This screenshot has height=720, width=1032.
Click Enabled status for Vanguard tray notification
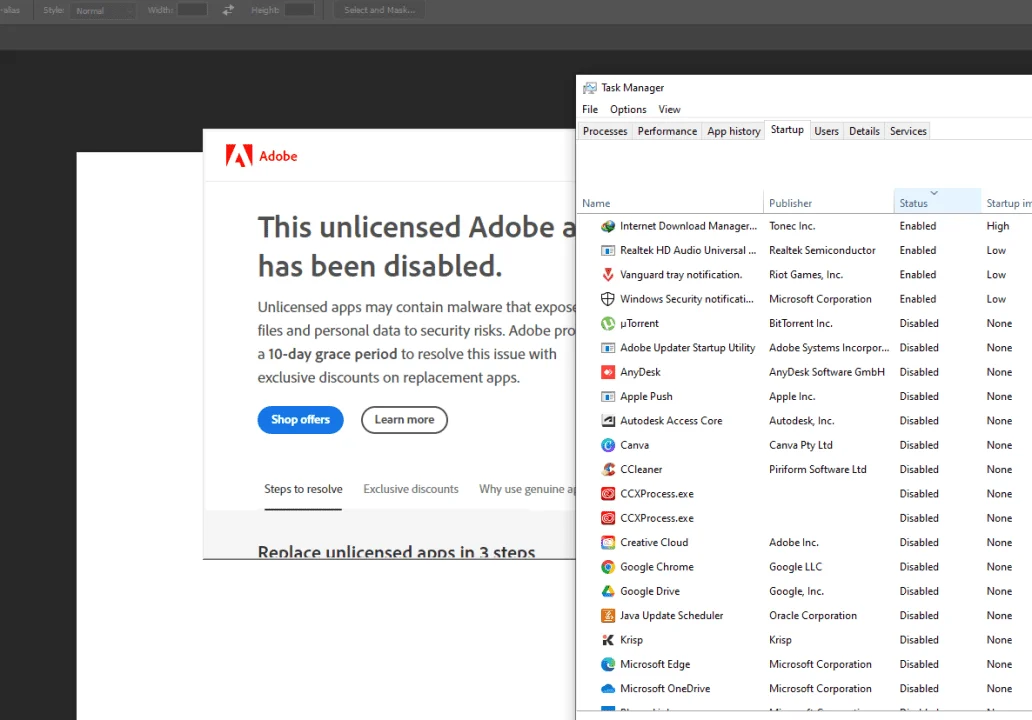(x=917, y=274)
